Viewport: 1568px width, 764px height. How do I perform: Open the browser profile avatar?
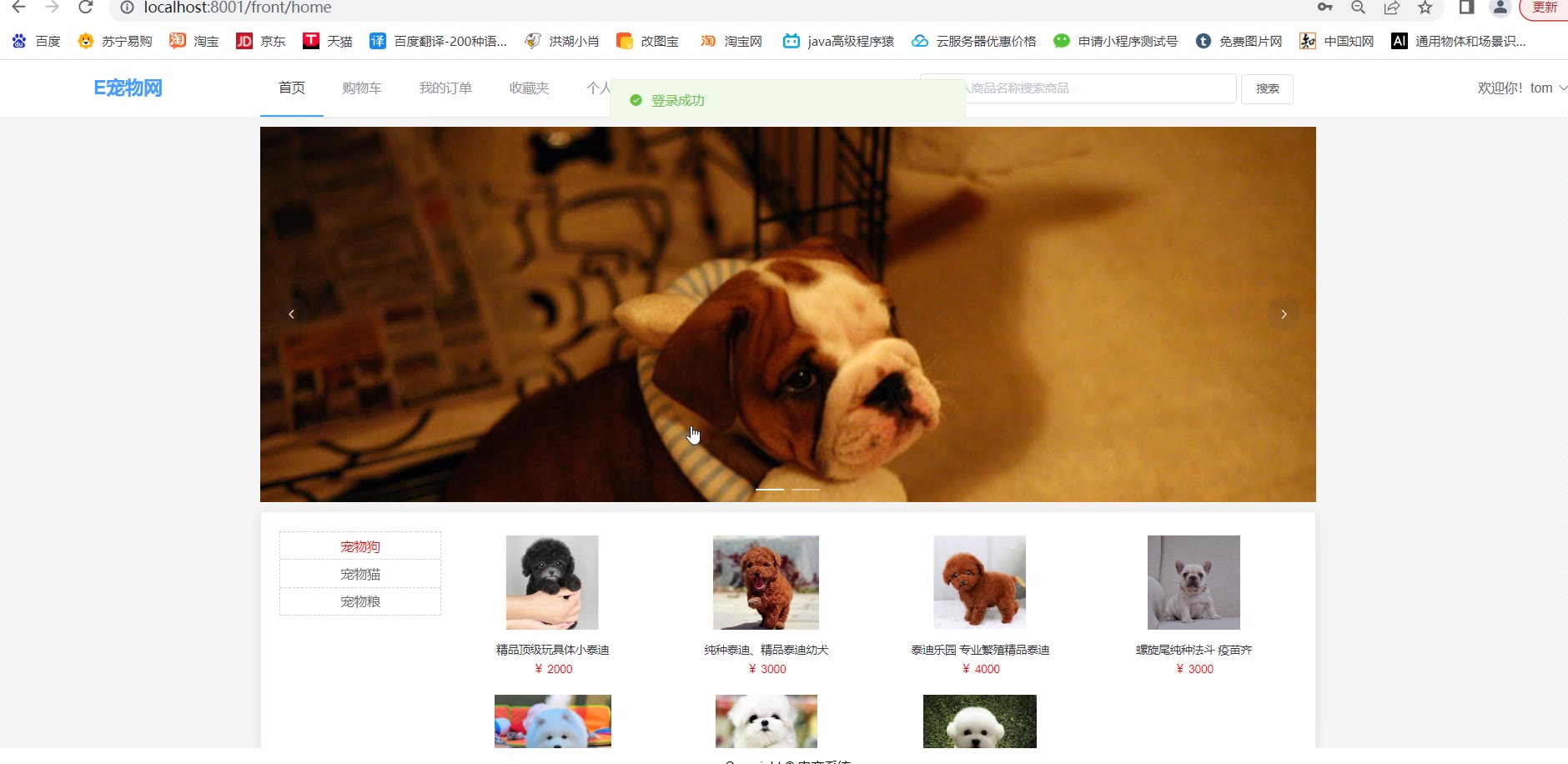tap(1500, 8)
